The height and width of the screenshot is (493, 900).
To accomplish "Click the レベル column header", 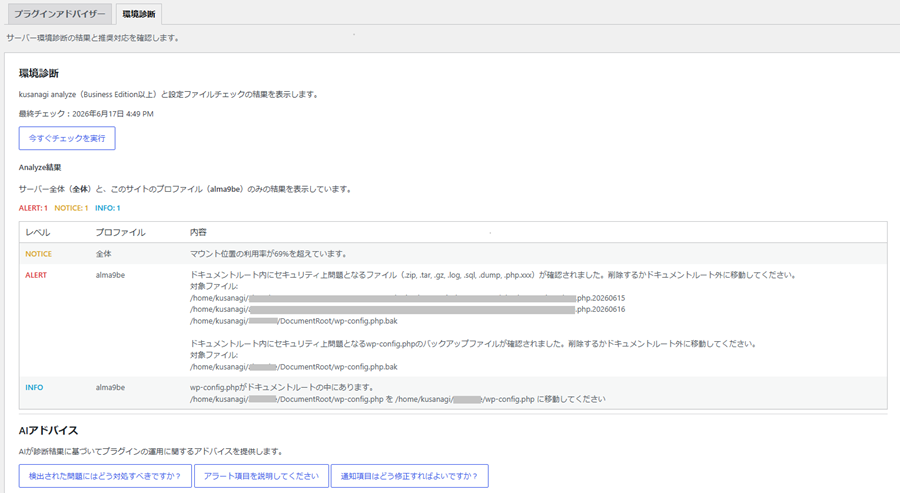I will [x=38, y=232].
